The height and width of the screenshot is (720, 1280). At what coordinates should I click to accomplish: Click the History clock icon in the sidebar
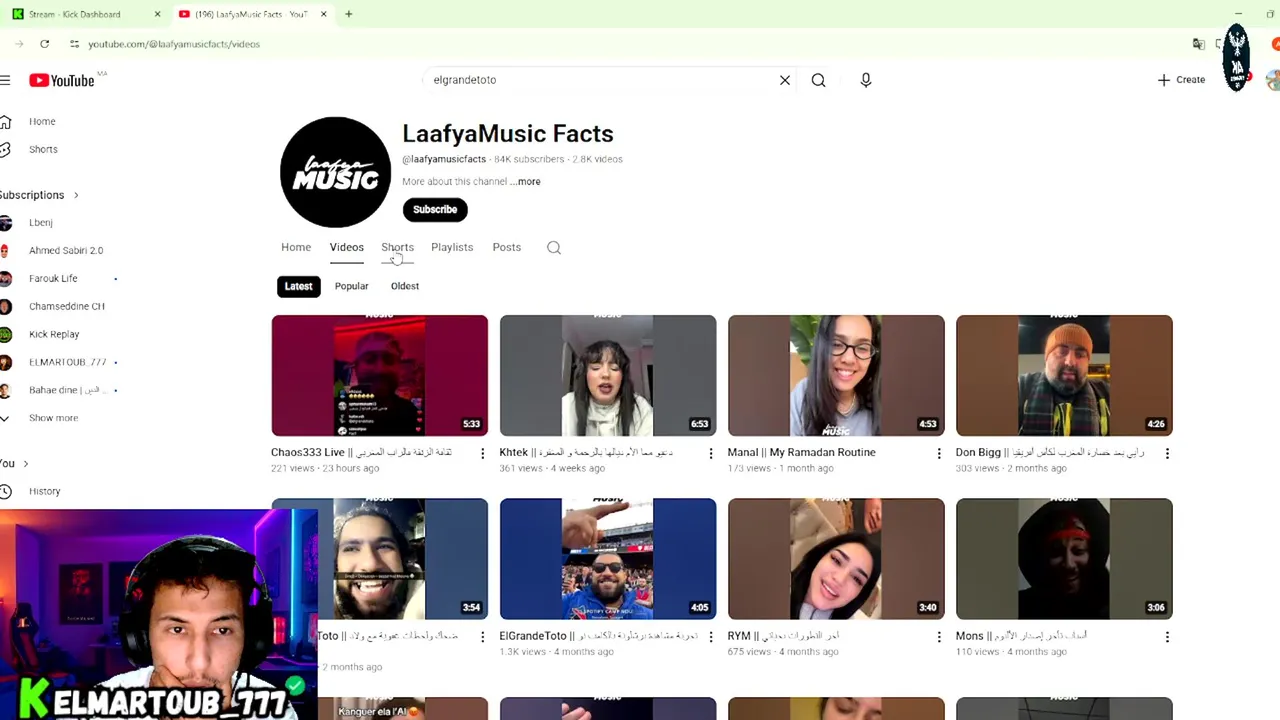6,491
